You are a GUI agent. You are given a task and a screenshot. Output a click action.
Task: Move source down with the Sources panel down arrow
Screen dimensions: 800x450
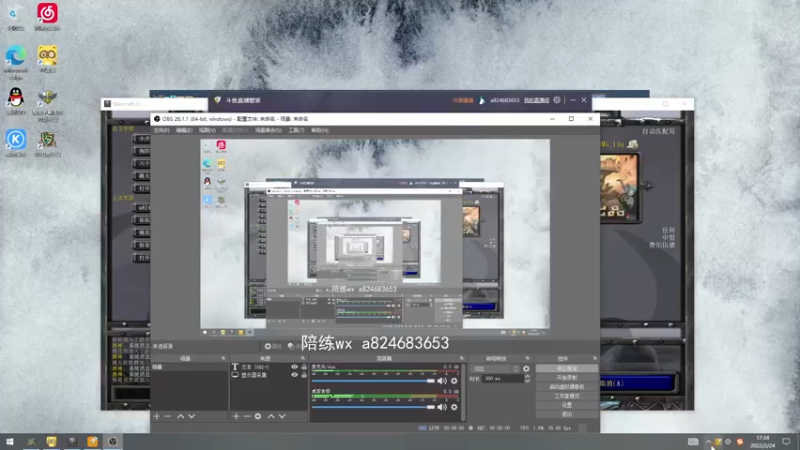click(x=282, y=416)
